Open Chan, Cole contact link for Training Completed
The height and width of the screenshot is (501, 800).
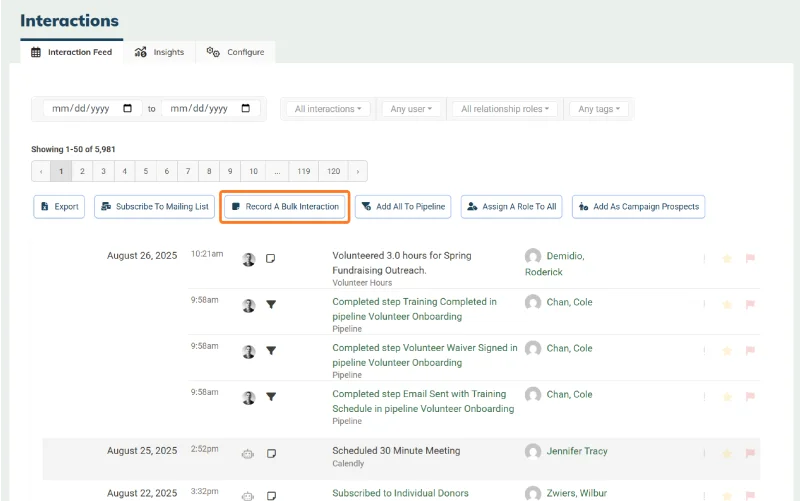(569, 302)
